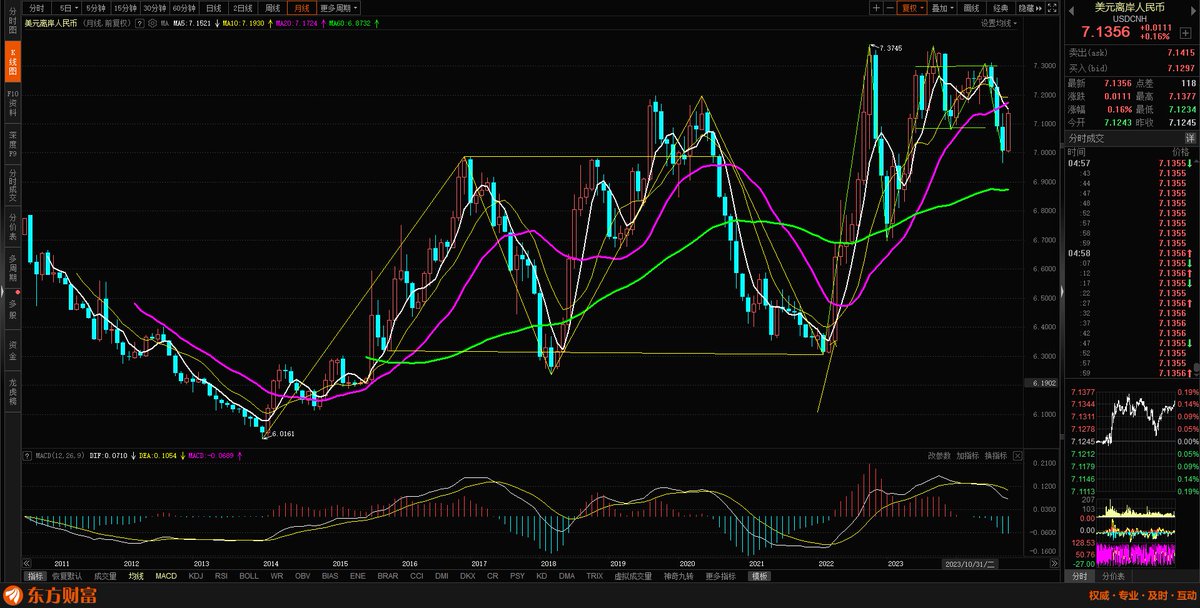
Task: Click 加指标 in MACD panel
Action: tap(967, 454)
